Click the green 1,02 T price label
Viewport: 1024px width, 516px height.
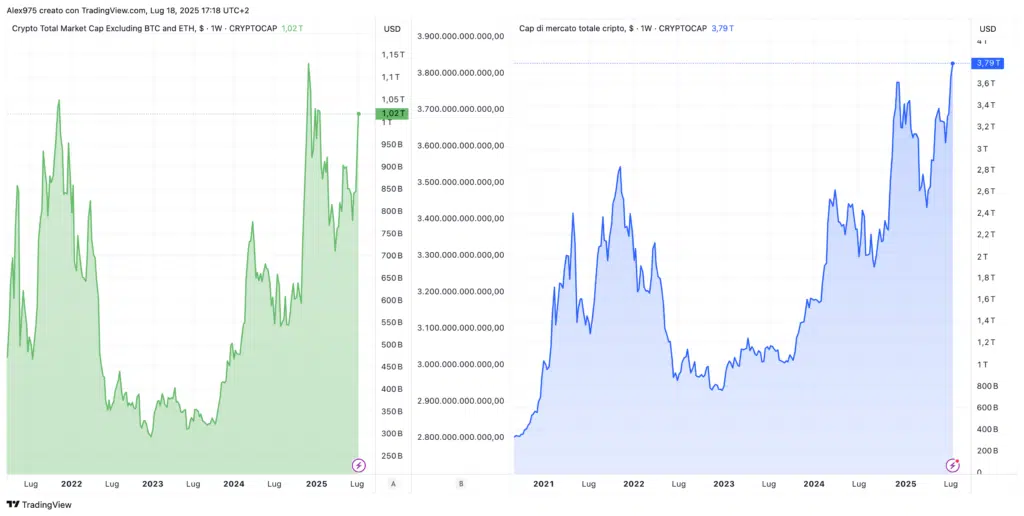pyautogui.click(x=393, y=114)
